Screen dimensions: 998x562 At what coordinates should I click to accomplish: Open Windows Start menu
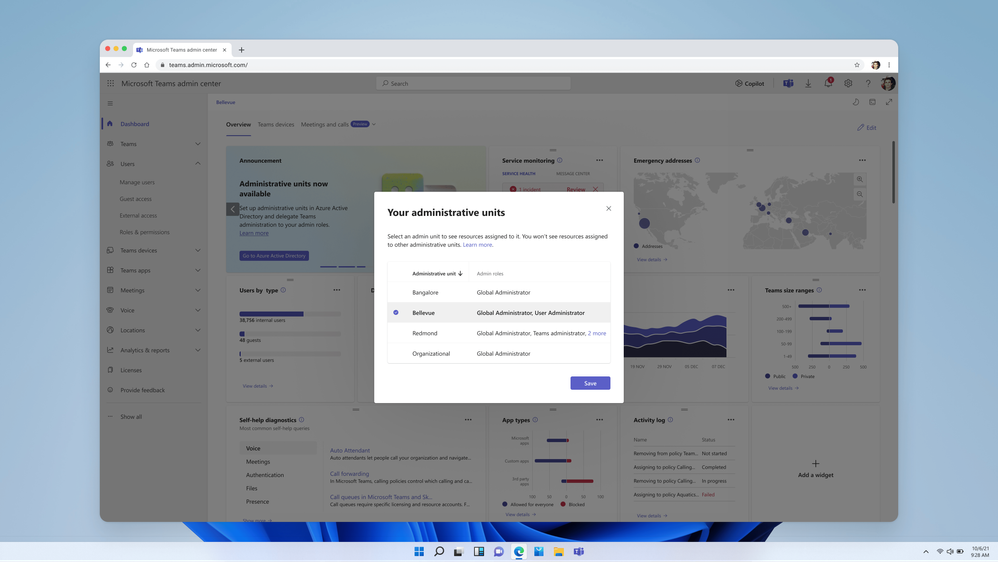coord(419,551)
